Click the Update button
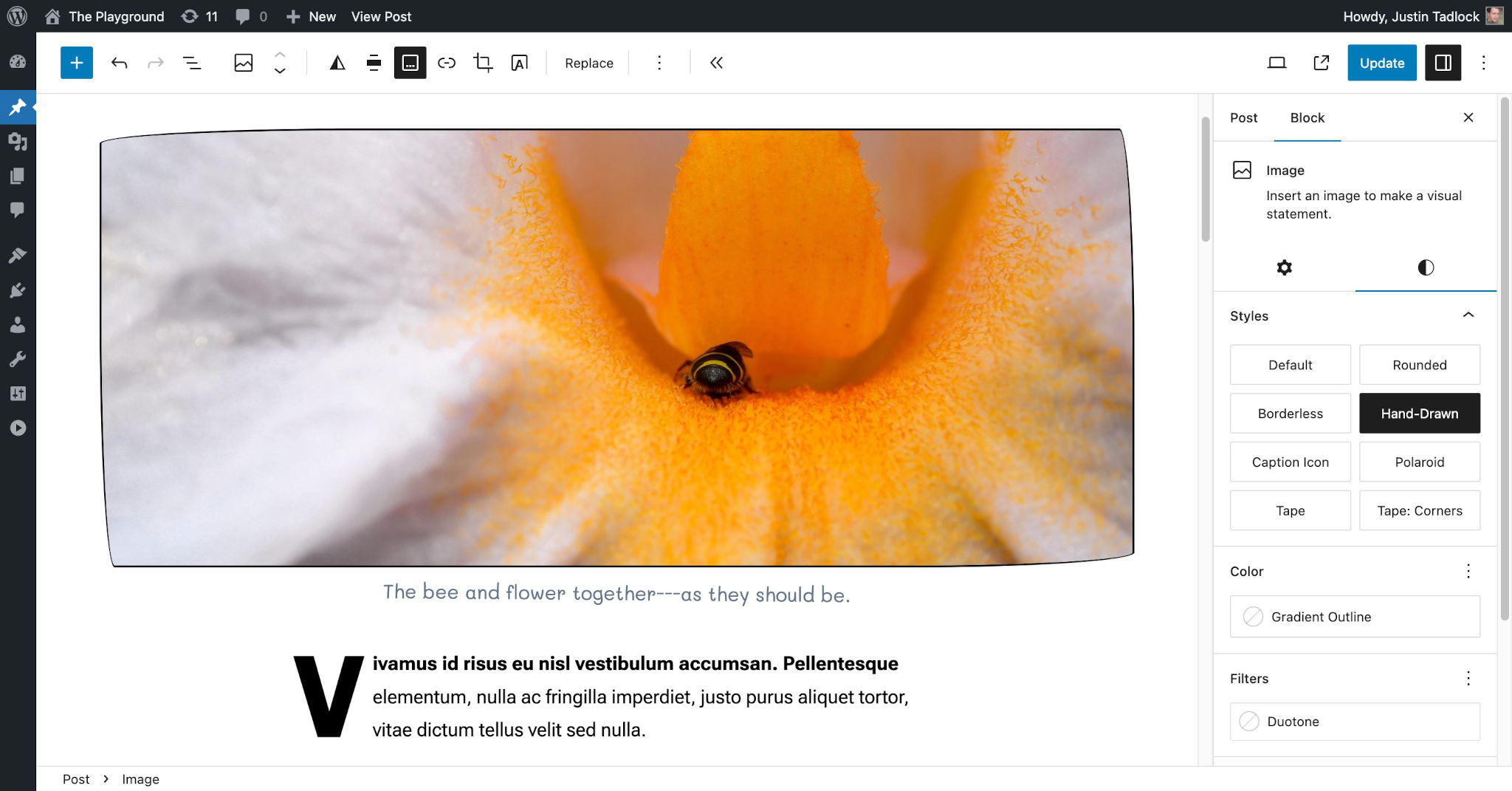Image resolution: width=1512 pixels, height=791 pixels. point(1381,63)
